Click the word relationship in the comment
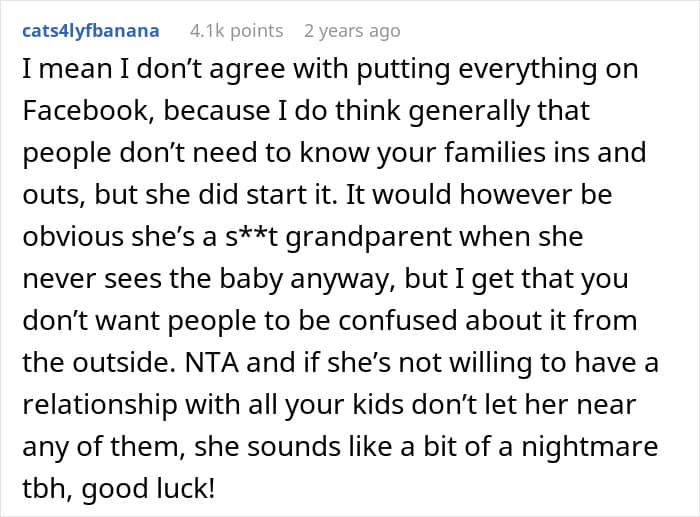This screenshot has width=700, height=517. click(100, 405)
